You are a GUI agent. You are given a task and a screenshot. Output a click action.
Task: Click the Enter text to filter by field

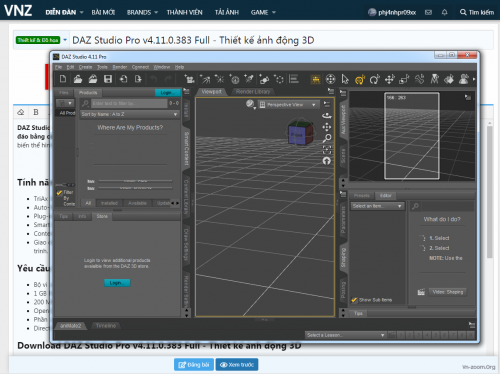coord(129,103)
